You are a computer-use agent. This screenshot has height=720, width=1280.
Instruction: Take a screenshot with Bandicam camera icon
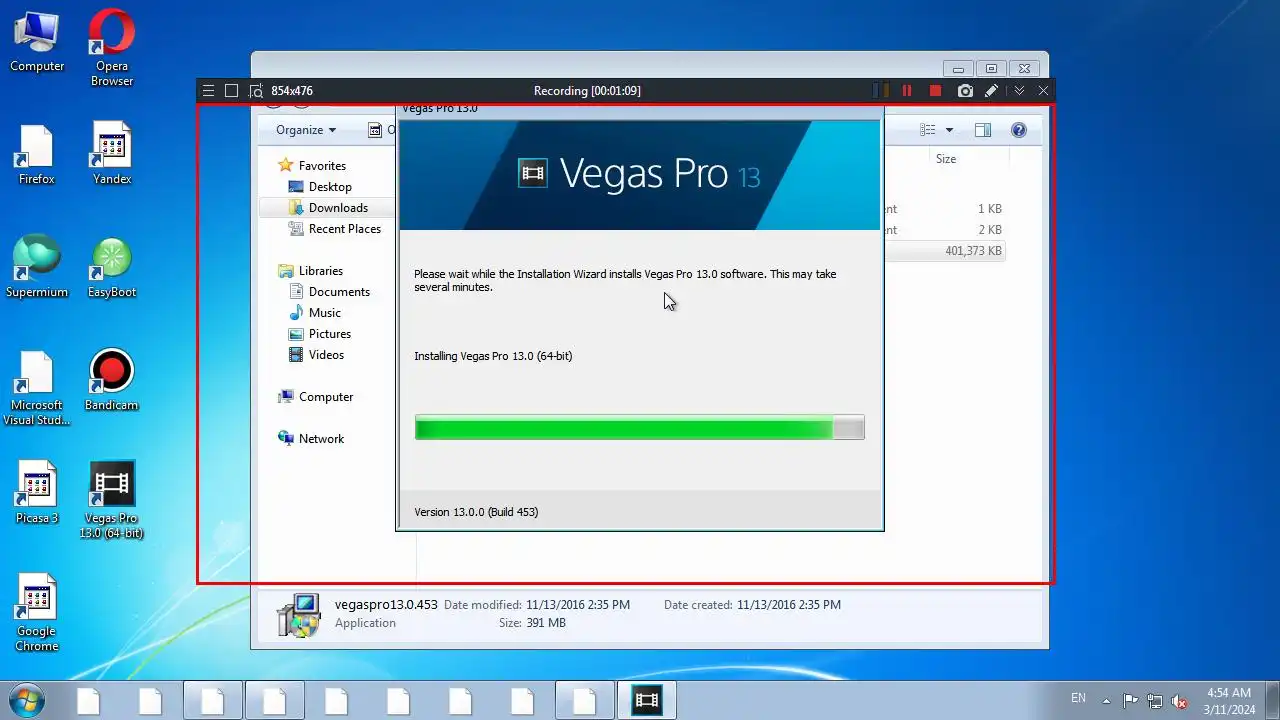tap(965, 91)
